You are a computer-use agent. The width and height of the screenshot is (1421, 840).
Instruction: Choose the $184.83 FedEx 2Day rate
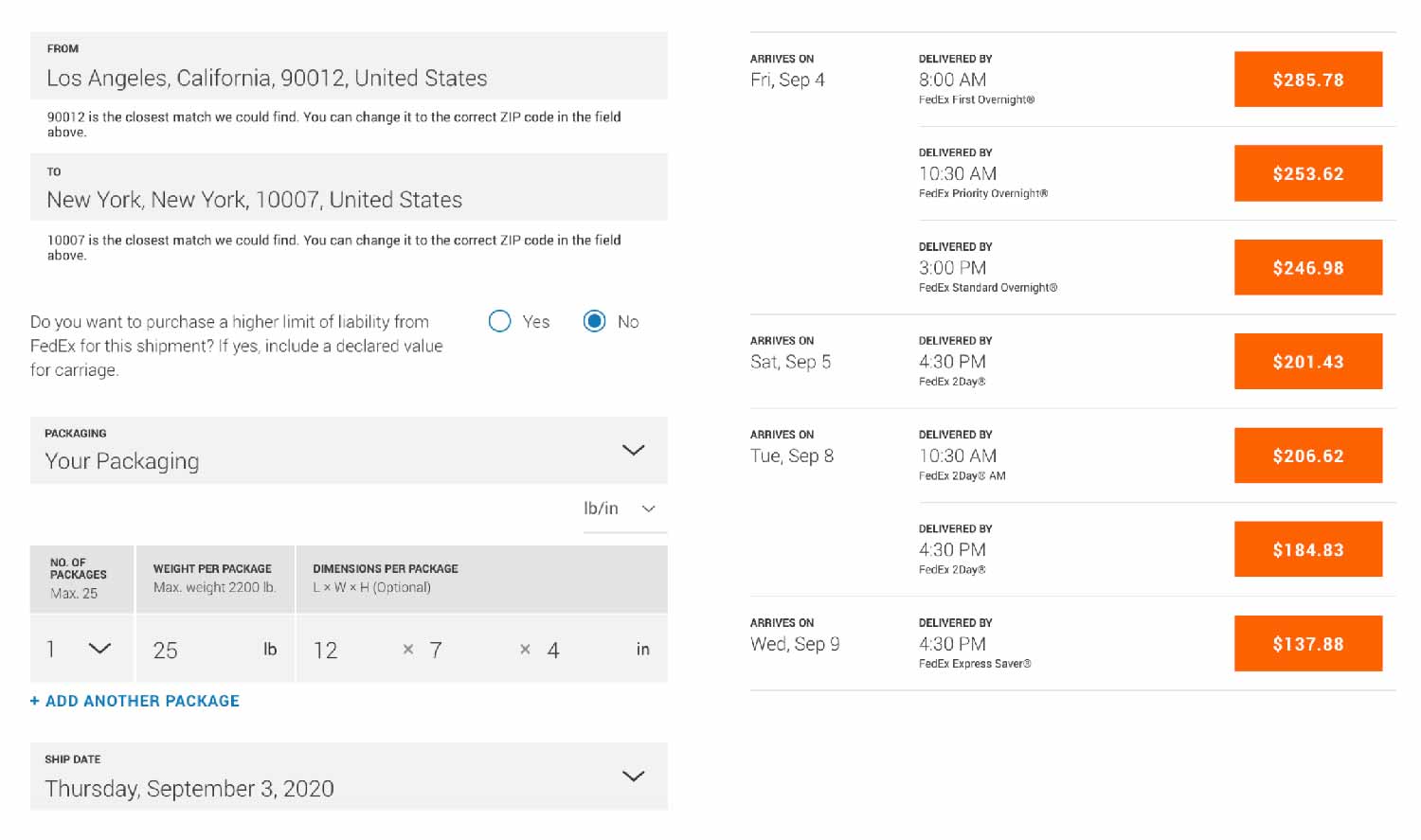click(x=1307, y=549)
